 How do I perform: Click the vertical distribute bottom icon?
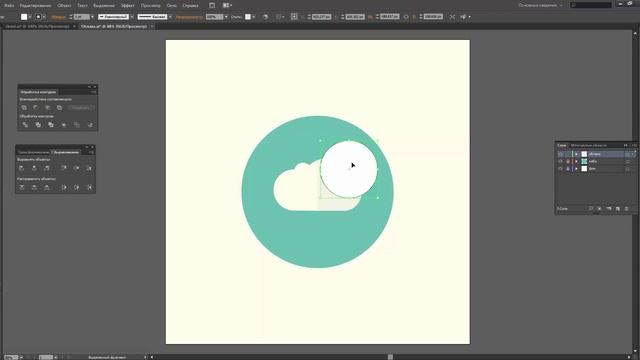pyautogui.click(x=47, y=187)
